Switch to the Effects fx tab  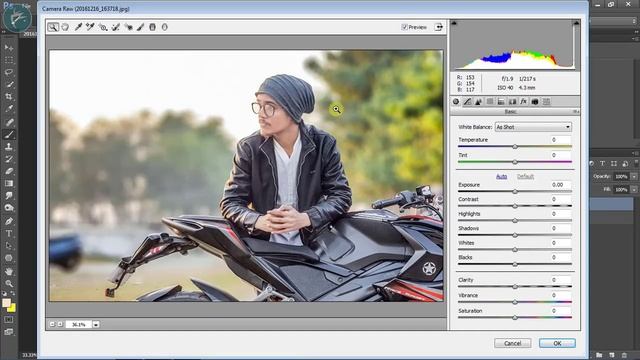coord(524,102)
